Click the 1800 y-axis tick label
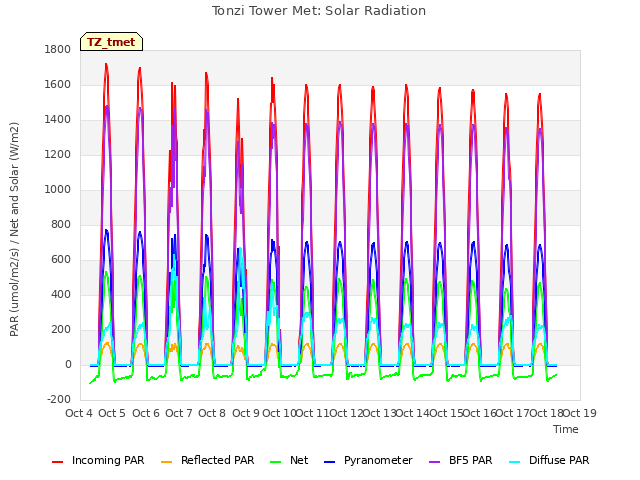Image resolution: width=640 pixels, height=480 pixels. [58, 49]
